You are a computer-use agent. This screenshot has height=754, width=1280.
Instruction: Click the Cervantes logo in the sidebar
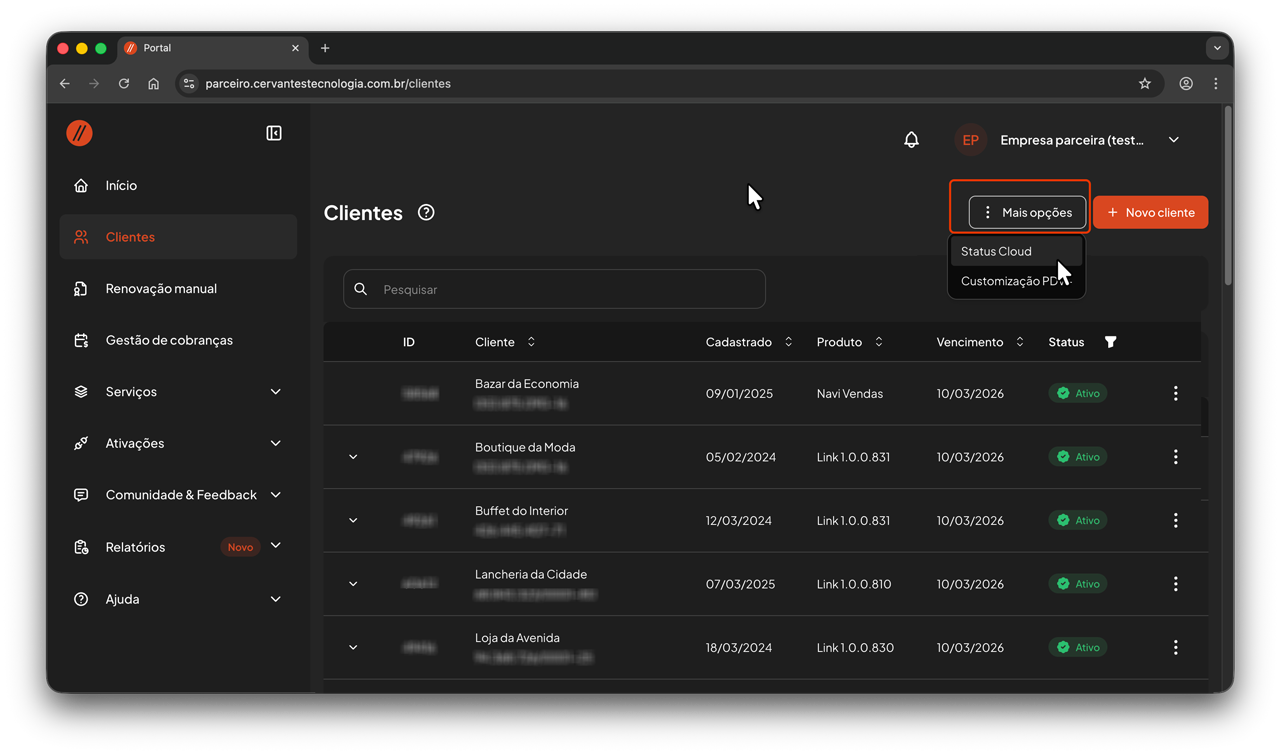click(x=80, y=133)
